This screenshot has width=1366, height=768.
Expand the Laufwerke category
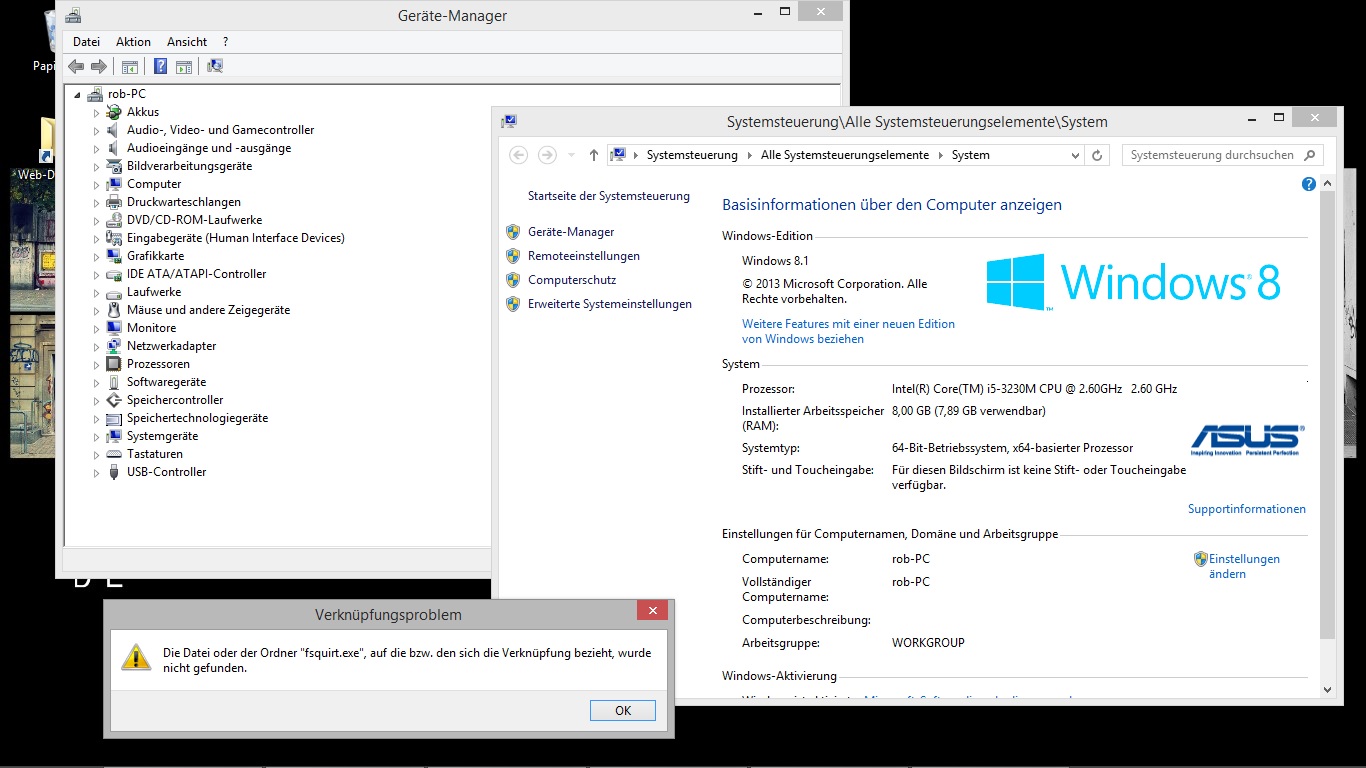pos(97,293)
